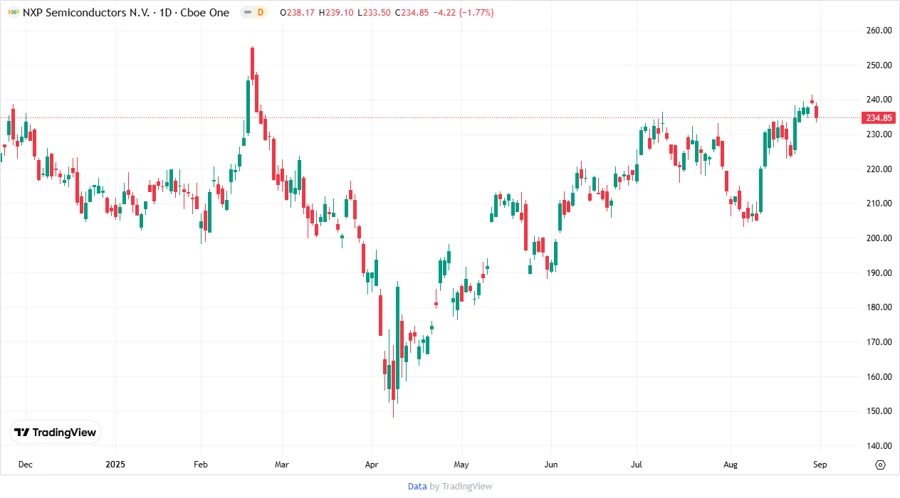Click the NXP Semiconductors logo icon
The height and width of the screenshot is (498, 900).
click(x=13, y=12)
